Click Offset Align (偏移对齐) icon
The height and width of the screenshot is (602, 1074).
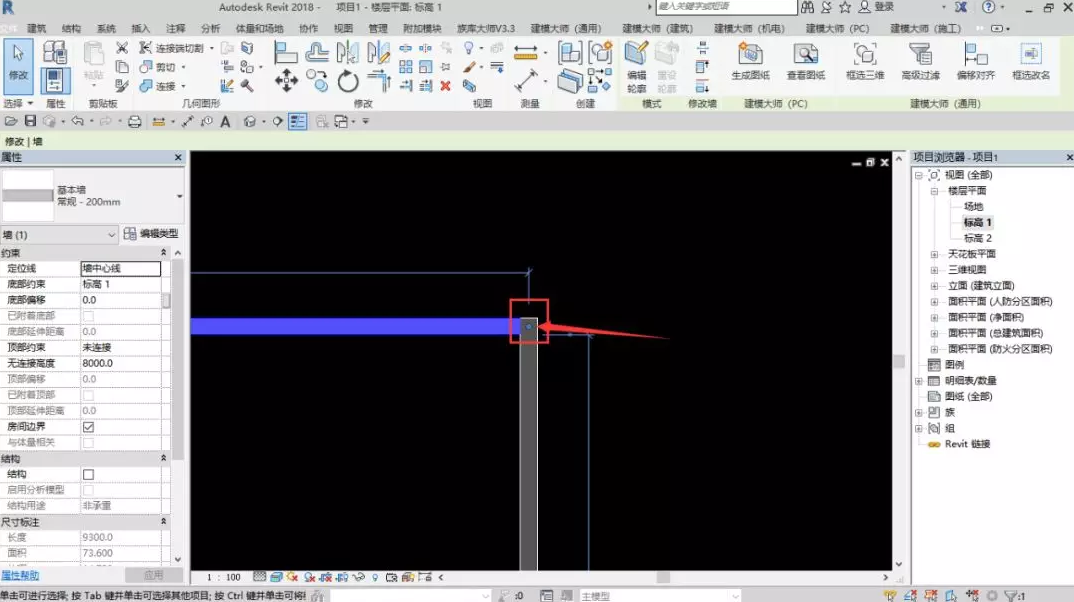(974, 64)
